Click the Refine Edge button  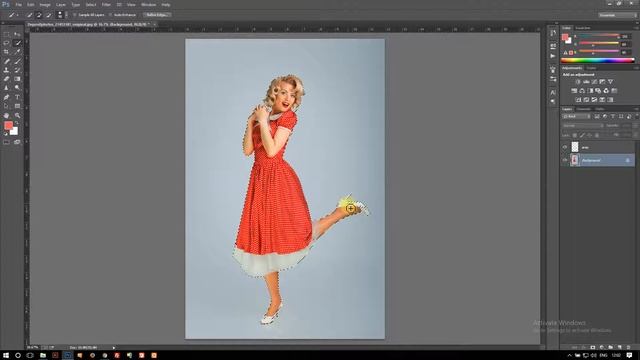tap(157, 15)
